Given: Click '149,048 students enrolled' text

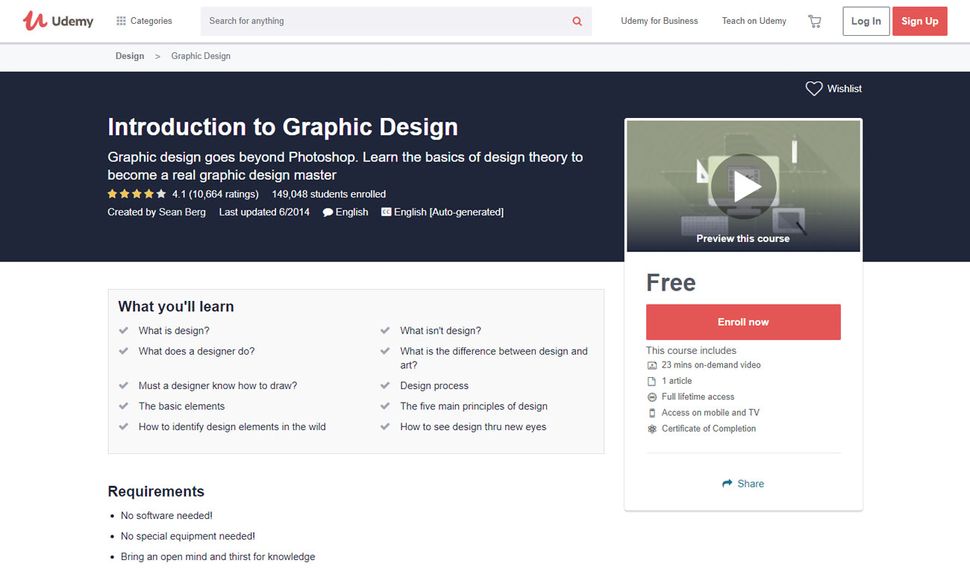Looking at the screenshot, I should (x=328, y=194).
